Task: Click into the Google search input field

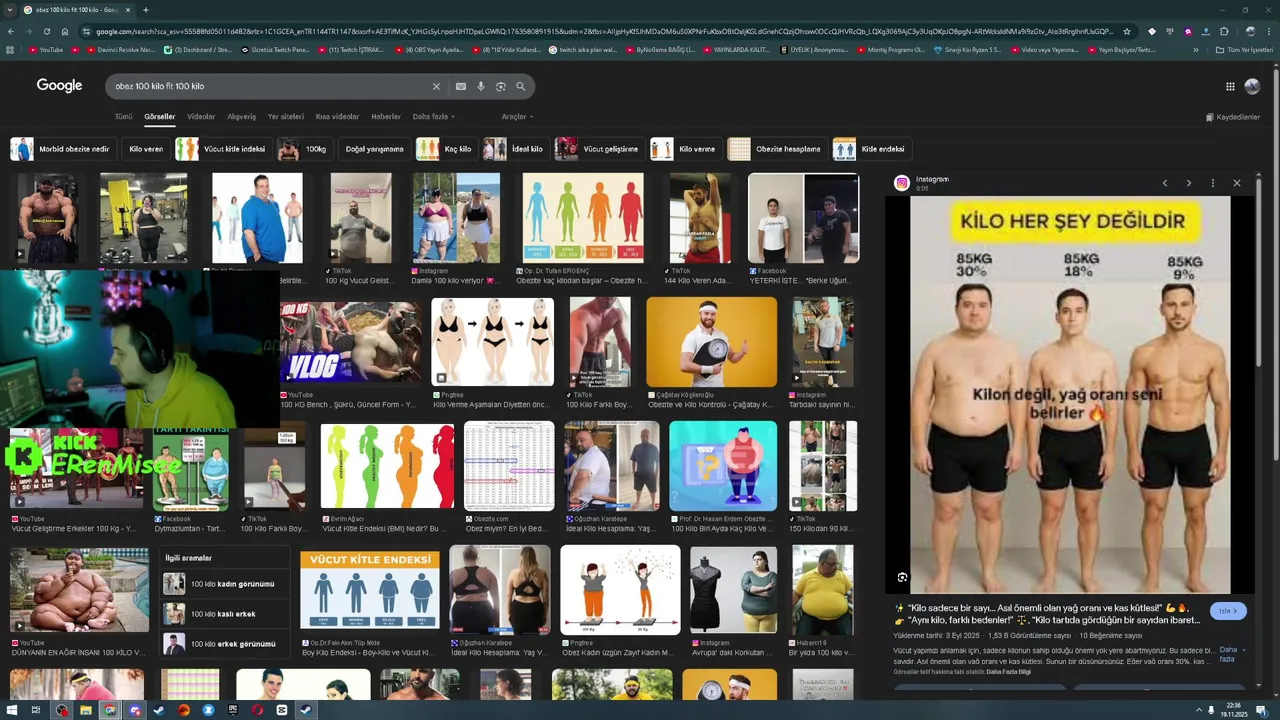Action: tap(270, 87)
